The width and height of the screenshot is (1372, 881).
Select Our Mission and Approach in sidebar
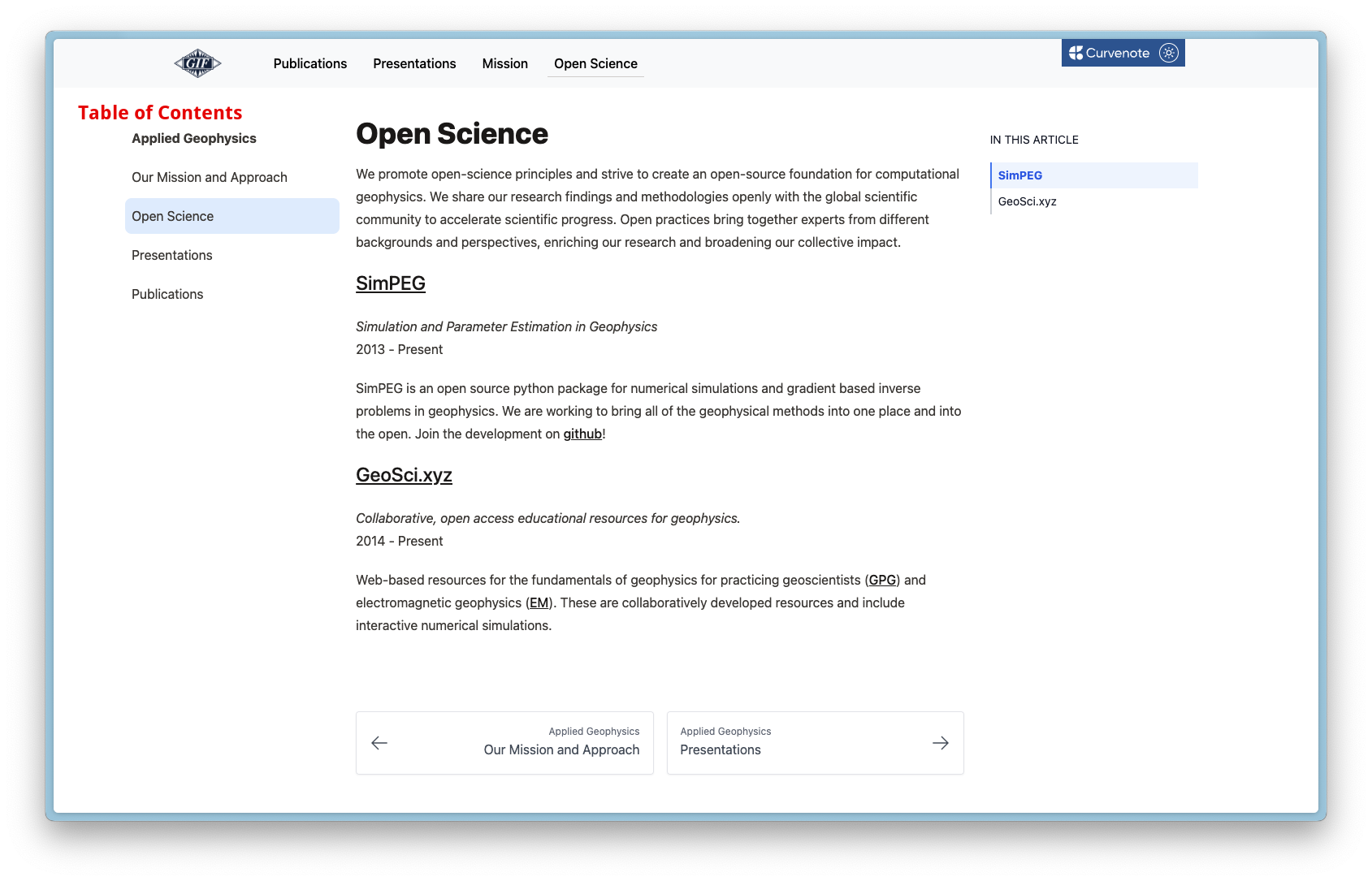[x=209, y=177]
